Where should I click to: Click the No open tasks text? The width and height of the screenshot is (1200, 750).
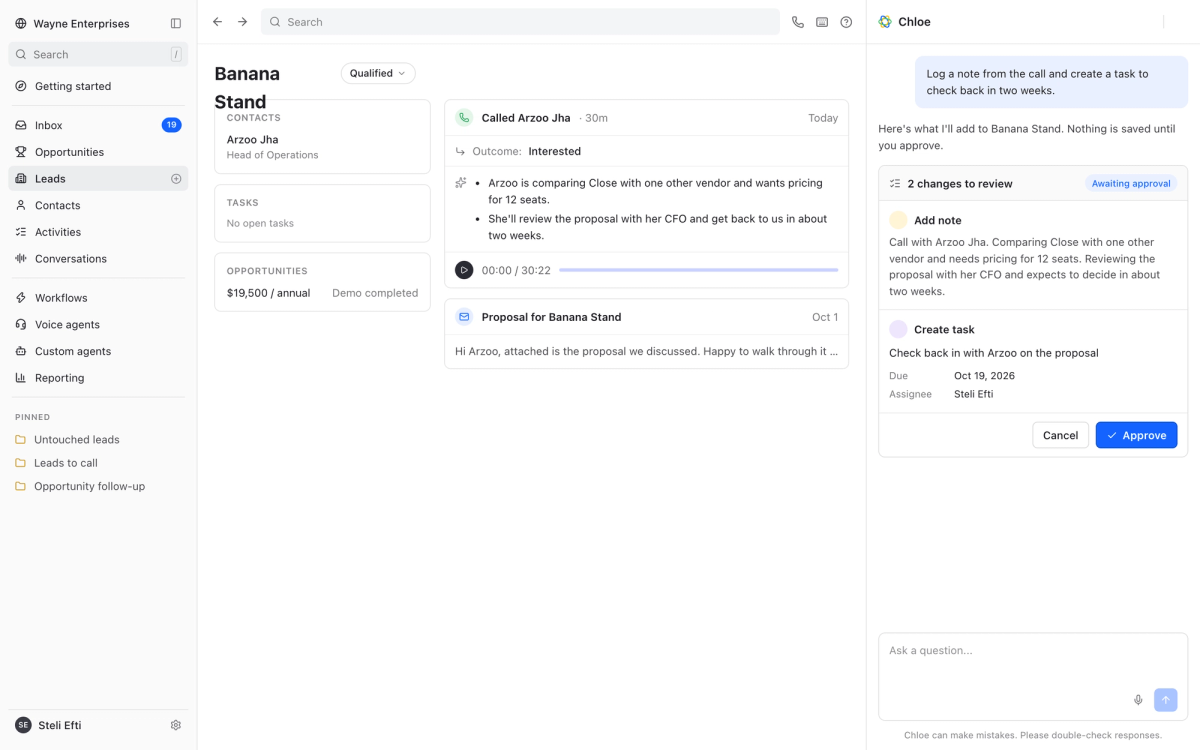(x=260, y=223)
